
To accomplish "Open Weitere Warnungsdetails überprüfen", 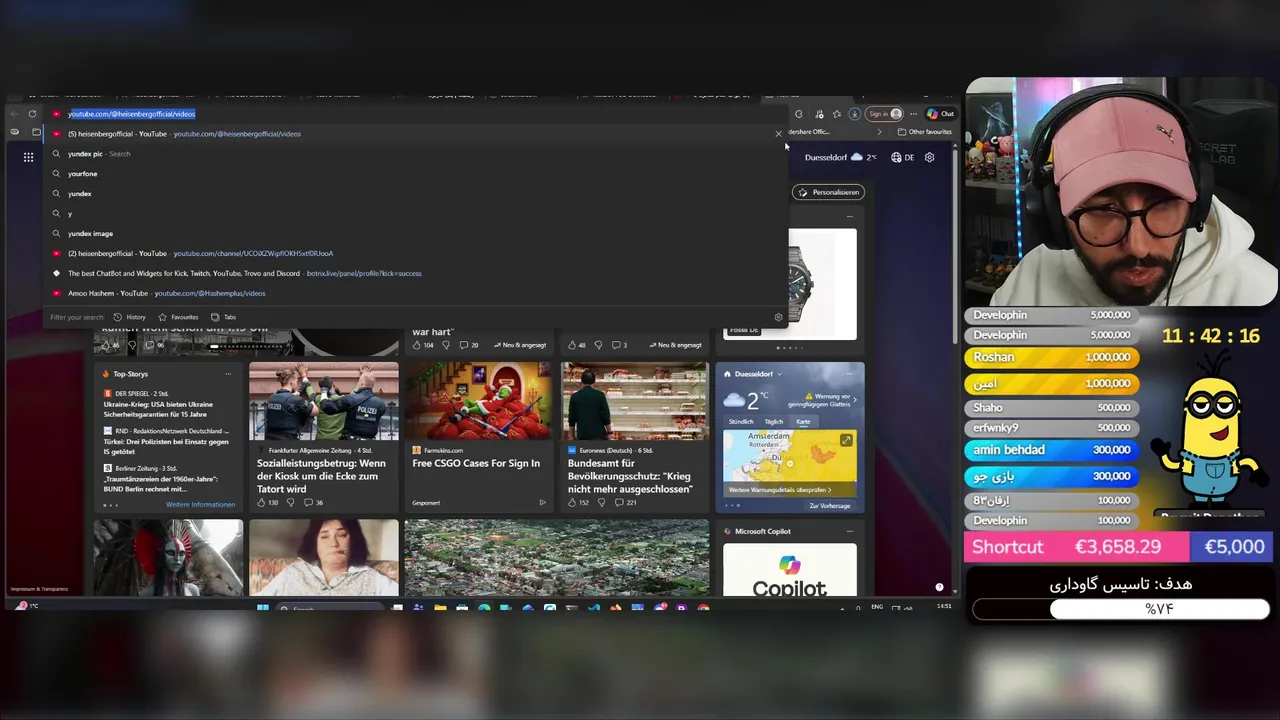I will click(x=780, y=490).
